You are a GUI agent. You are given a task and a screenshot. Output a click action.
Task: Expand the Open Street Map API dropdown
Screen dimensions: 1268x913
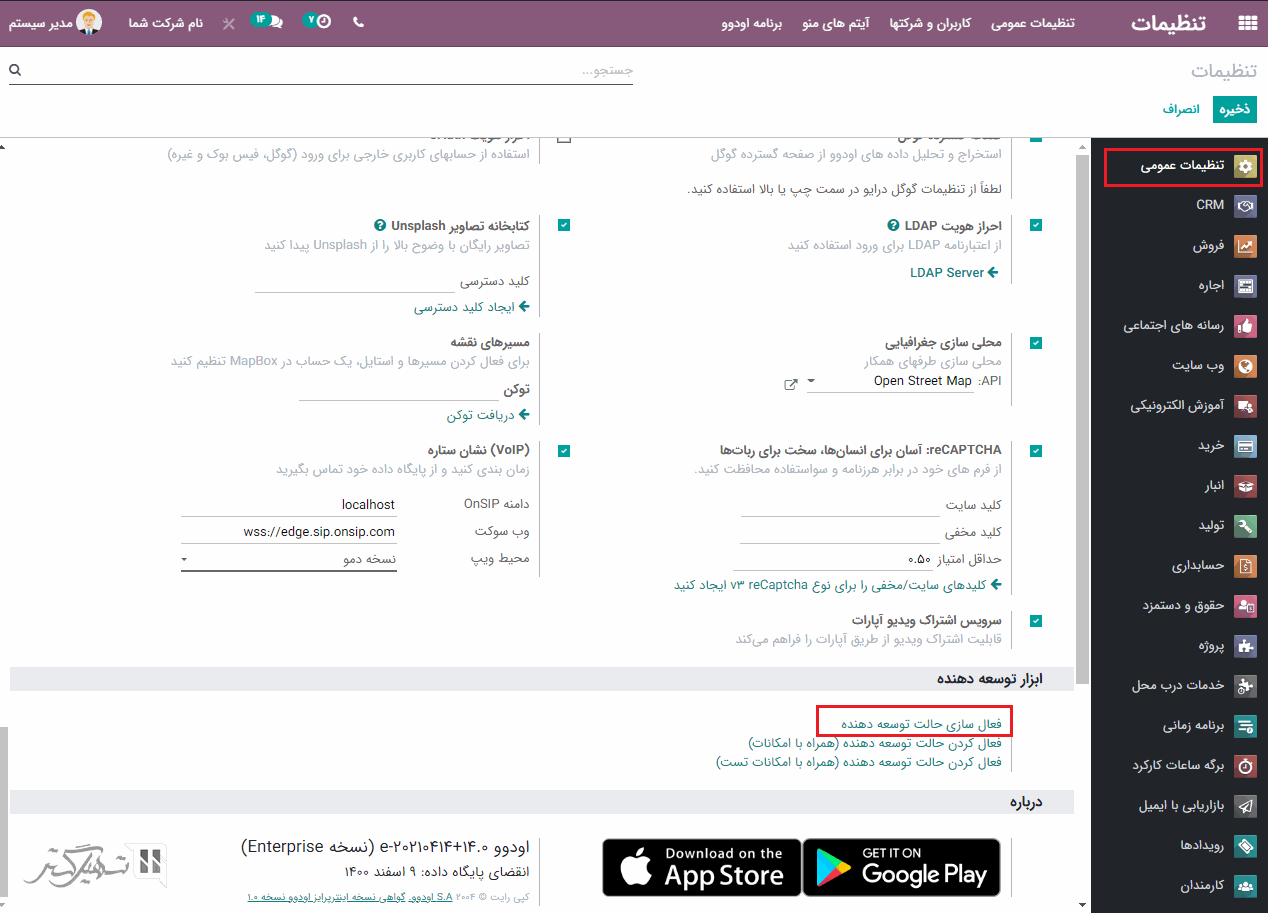[x=890, y=381]
